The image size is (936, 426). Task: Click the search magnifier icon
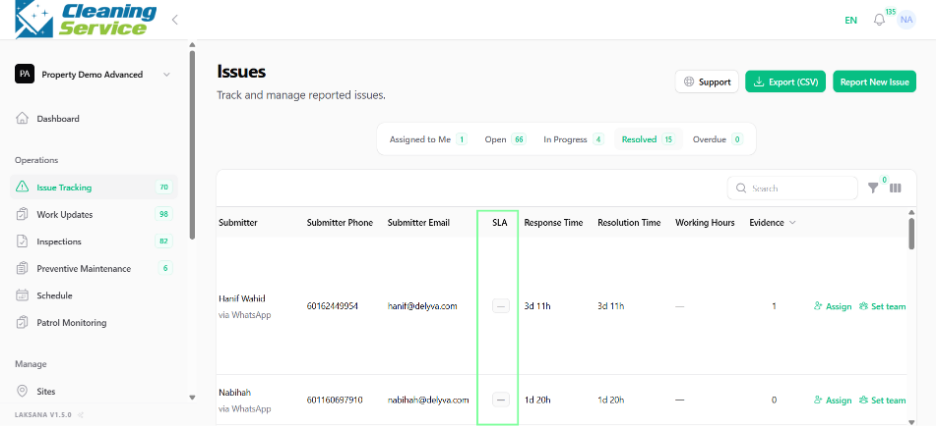[x=741, y=188]
